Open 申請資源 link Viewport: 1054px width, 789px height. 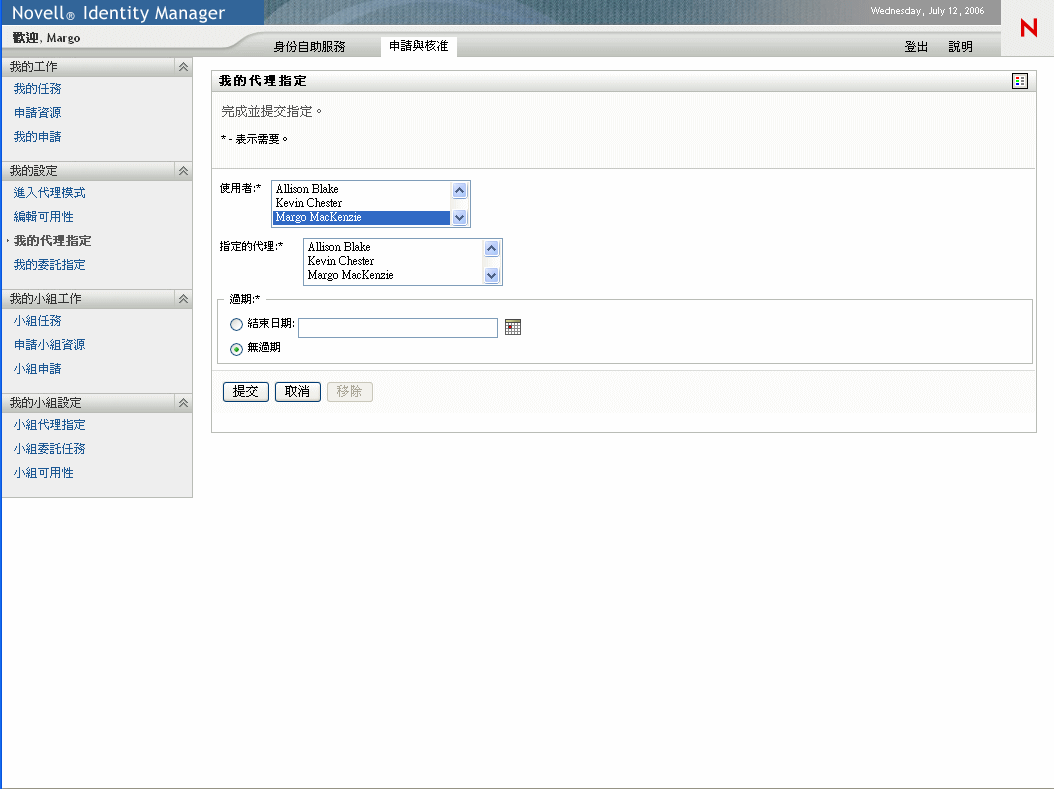[x=38, y=113]
